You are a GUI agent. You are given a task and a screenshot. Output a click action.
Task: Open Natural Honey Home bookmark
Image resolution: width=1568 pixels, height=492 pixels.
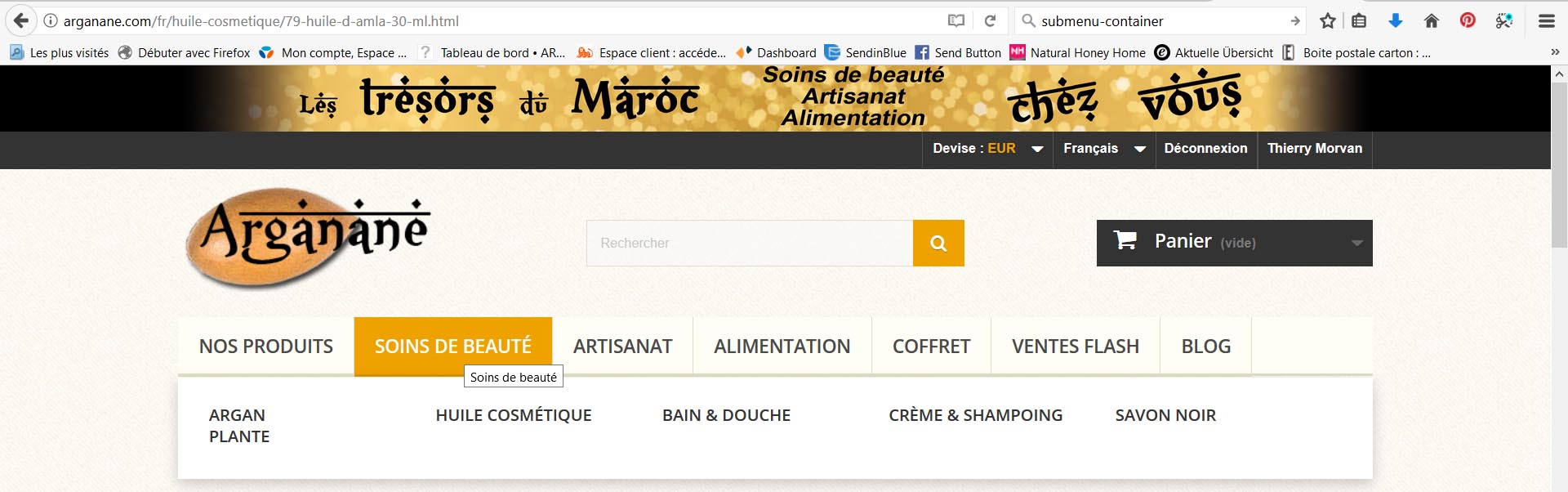coord(1078,52)
